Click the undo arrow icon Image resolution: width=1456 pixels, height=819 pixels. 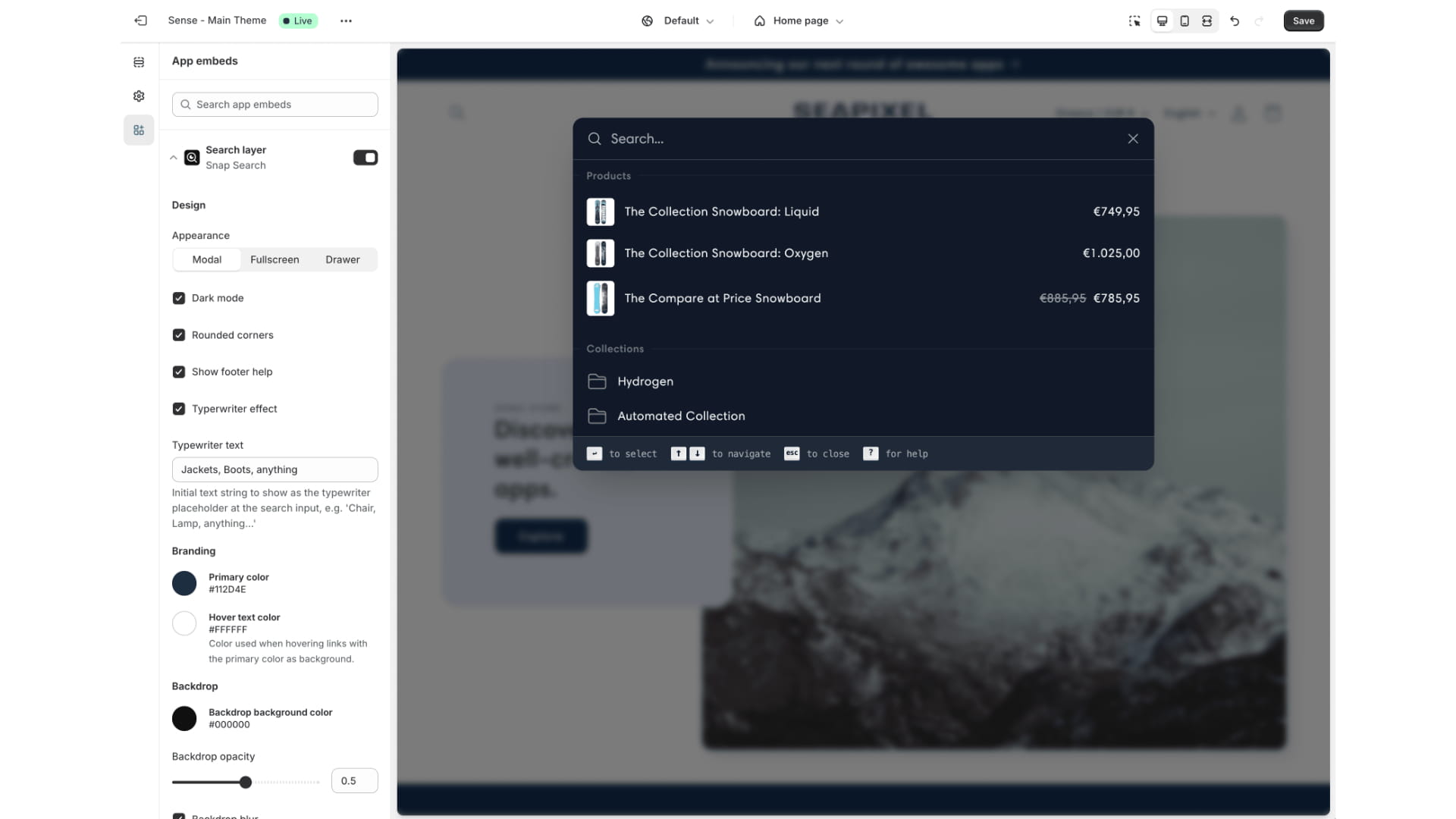1234,20
